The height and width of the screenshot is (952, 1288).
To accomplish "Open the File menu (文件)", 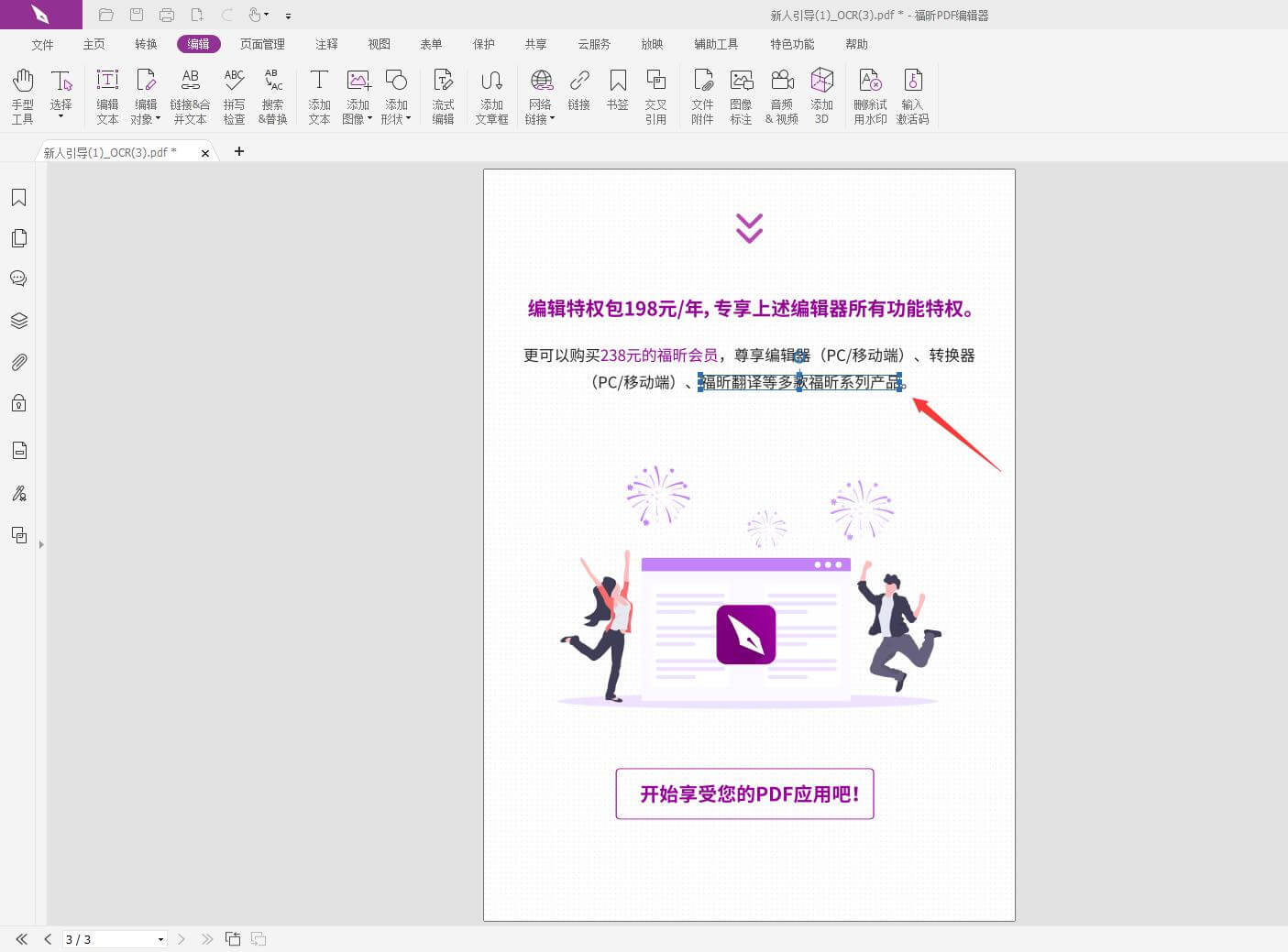I will 42,44.
